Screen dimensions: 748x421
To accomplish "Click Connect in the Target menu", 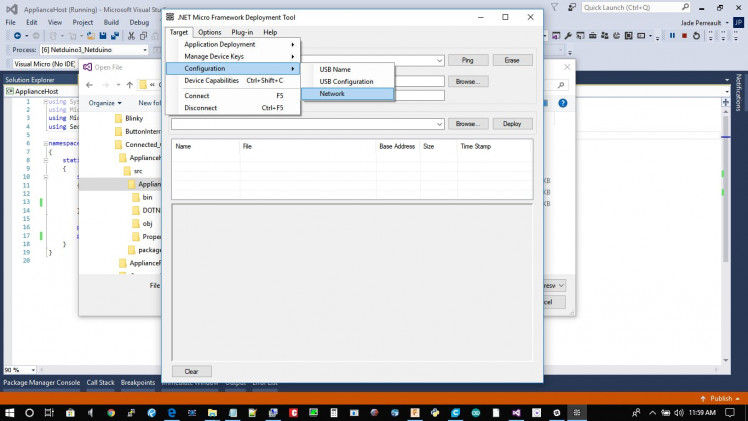I will [233, 96].
